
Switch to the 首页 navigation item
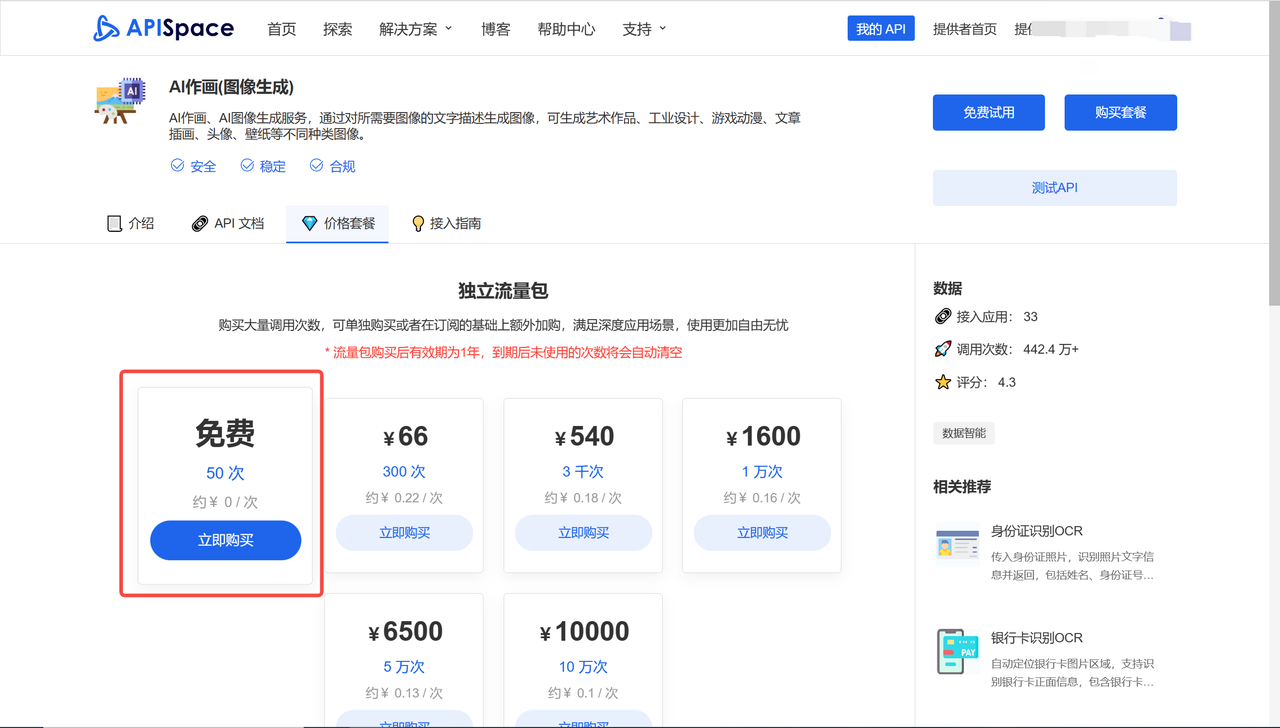coord(281,28)
